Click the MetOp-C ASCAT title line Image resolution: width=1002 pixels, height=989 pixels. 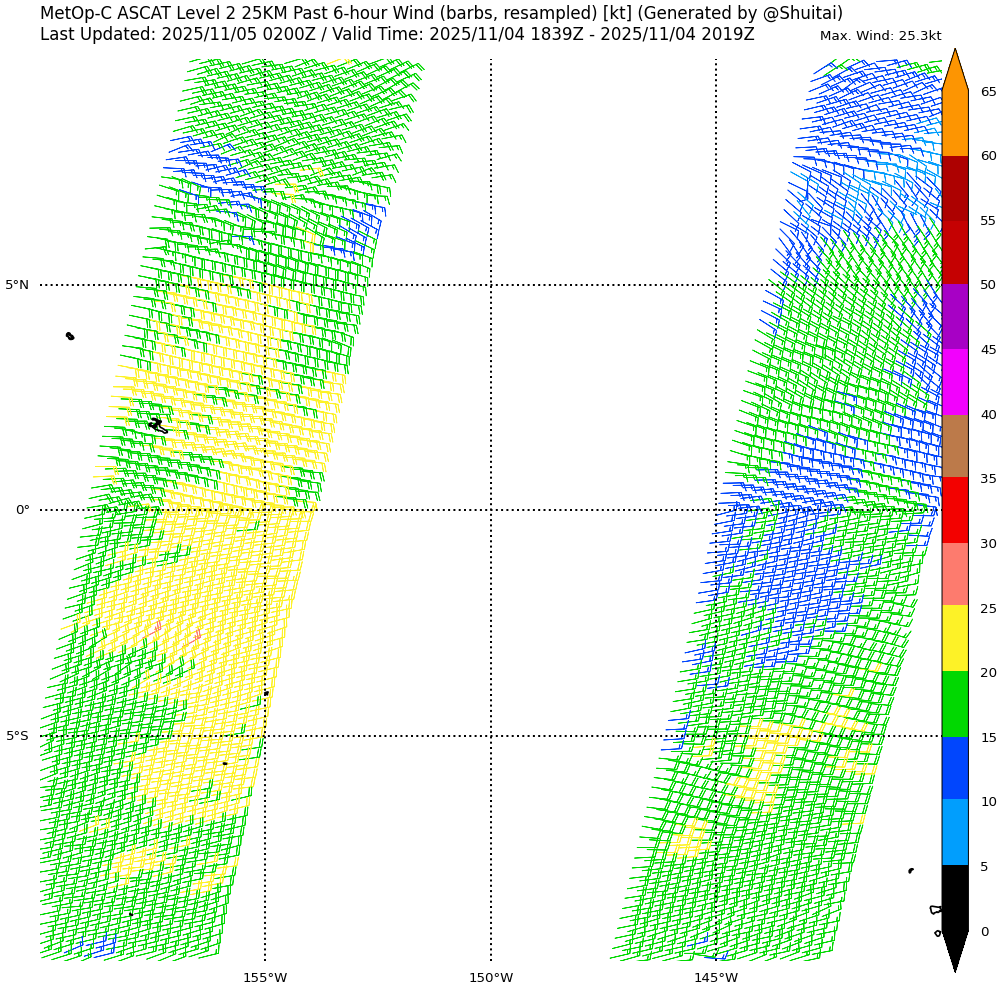(441, 13)
